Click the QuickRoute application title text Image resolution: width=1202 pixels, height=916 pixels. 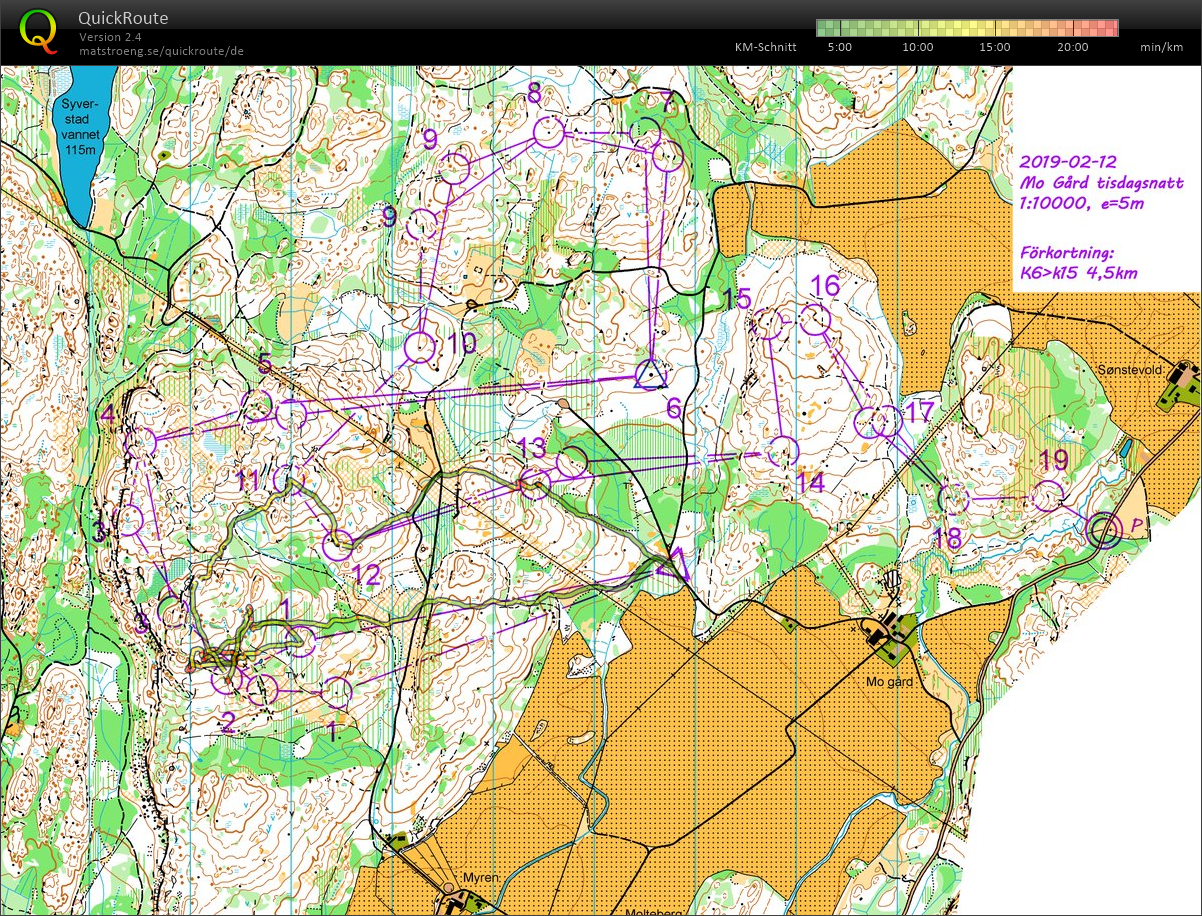coord(123,18)
